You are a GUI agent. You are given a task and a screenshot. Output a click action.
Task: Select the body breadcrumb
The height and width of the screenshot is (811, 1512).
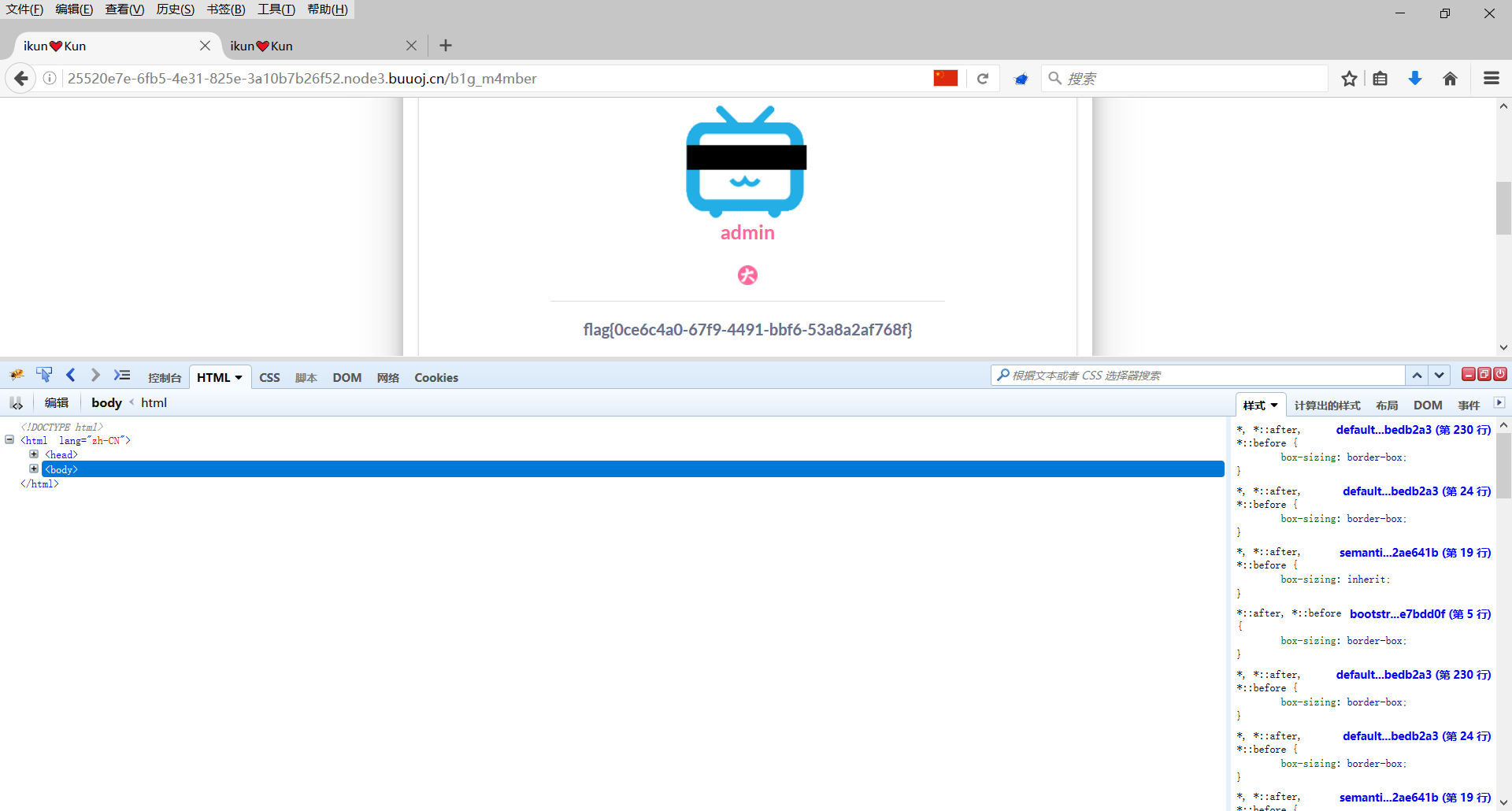(106, 403)
